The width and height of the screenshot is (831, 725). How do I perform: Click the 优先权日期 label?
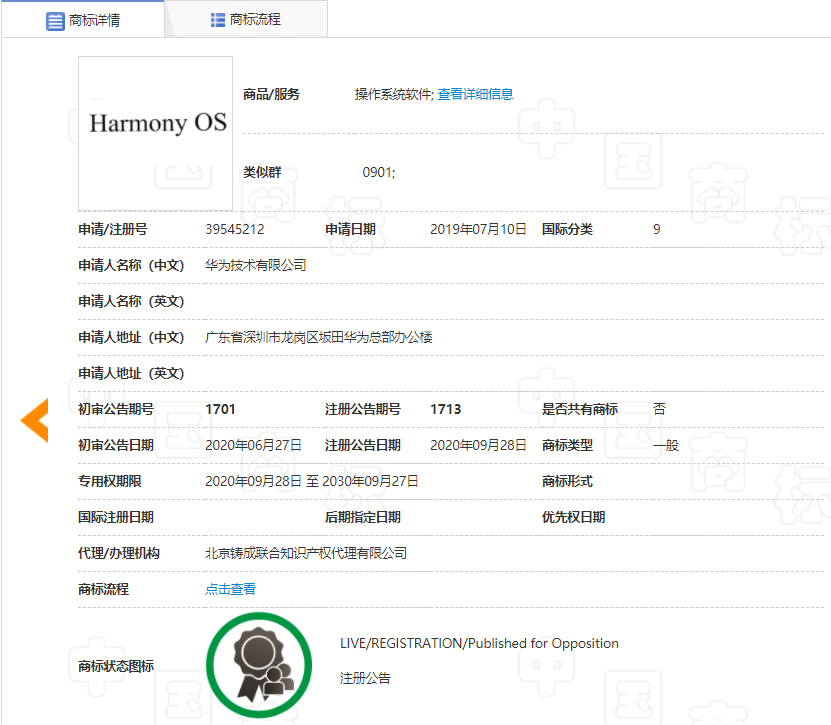573,517
